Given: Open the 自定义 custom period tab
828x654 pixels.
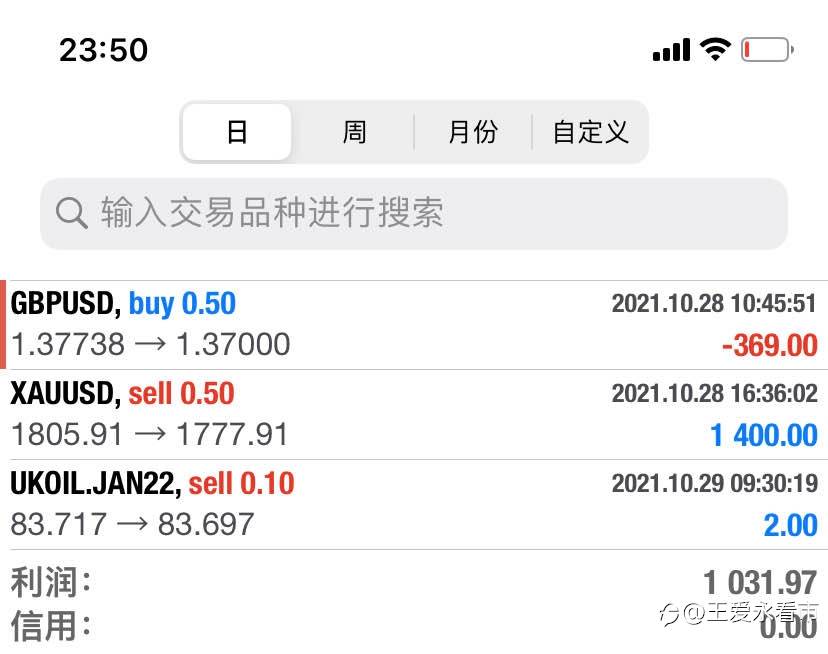Looking at the screenshot, I should [x=590, y=132].
